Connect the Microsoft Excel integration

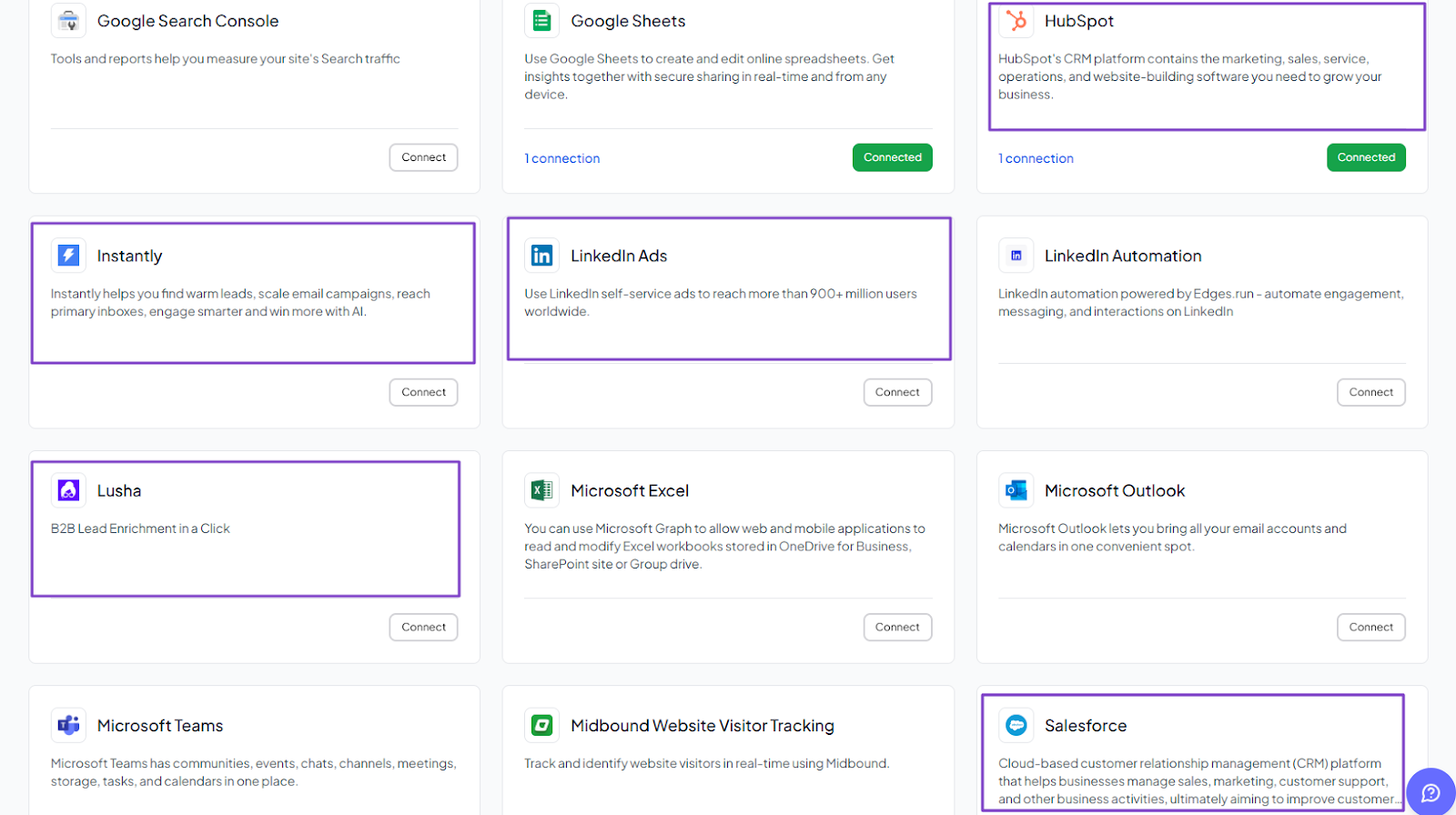[x=897, y=627]
